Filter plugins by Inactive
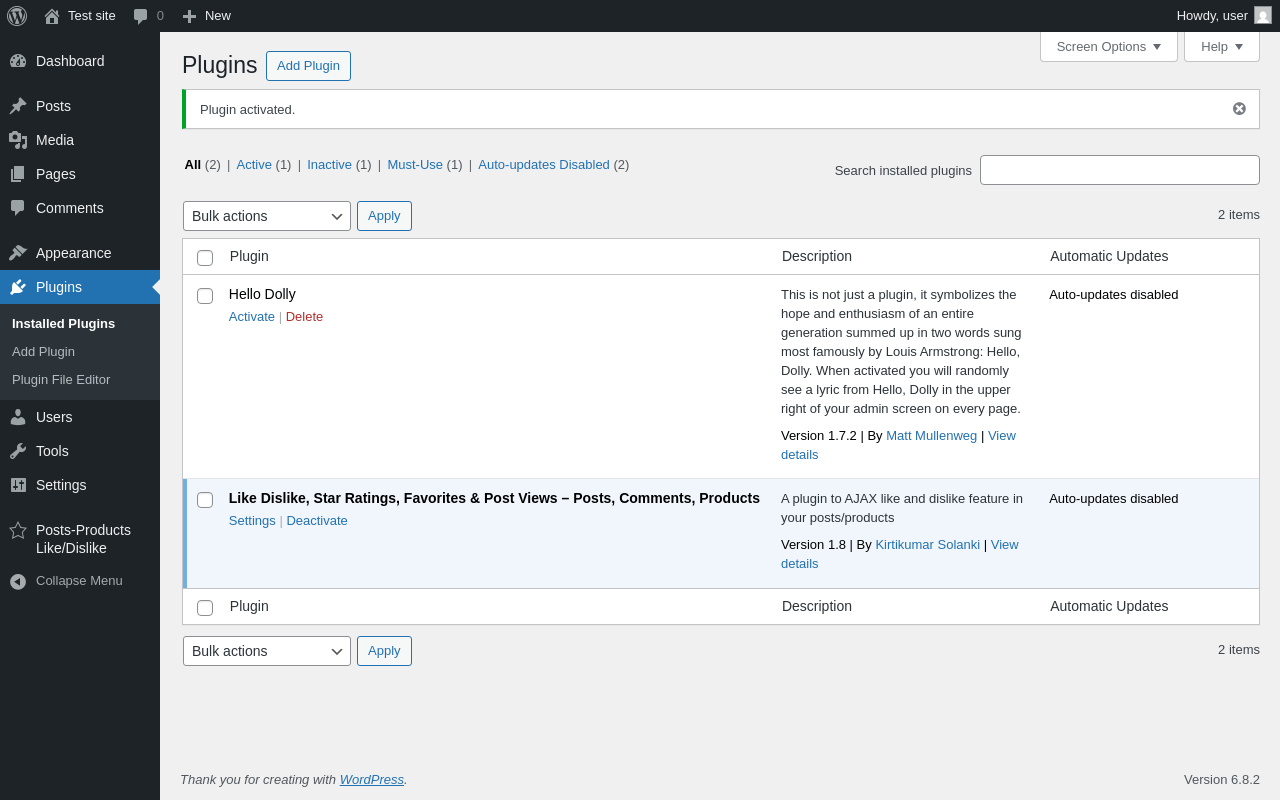The height and width of the screenshot is (800, 1280). [x=329, y=165]
